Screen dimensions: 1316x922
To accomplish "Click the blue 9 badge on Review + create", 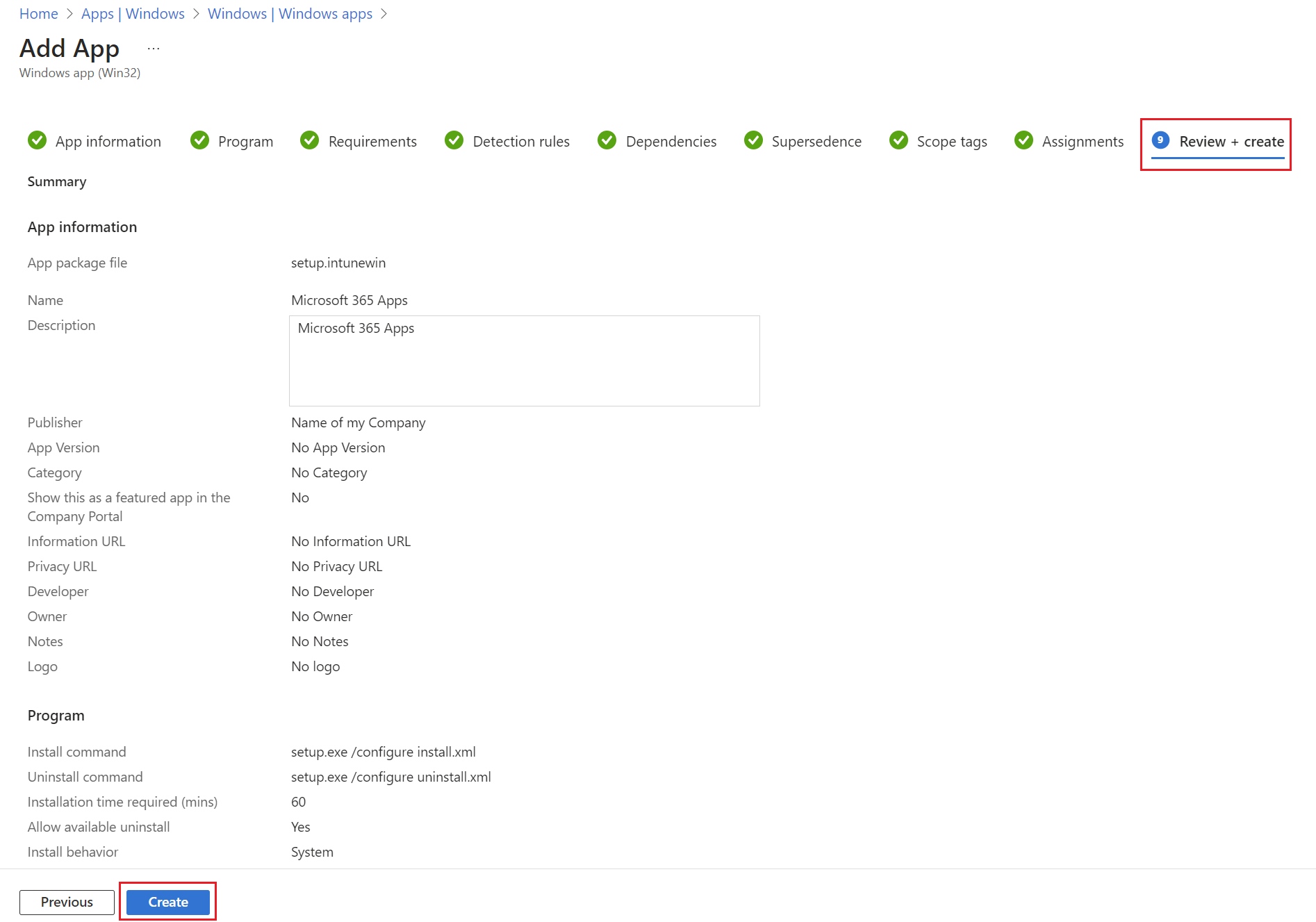I will pyautogui.click(x=1159, y=140).
